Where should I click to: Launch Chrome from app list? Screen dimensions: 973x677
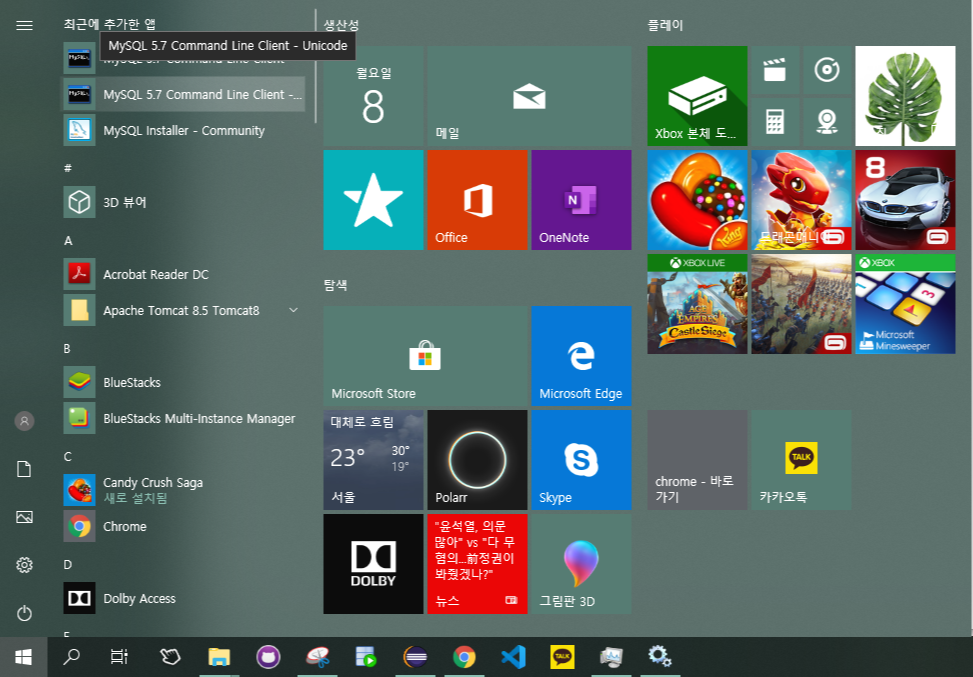tap(184, 526)
